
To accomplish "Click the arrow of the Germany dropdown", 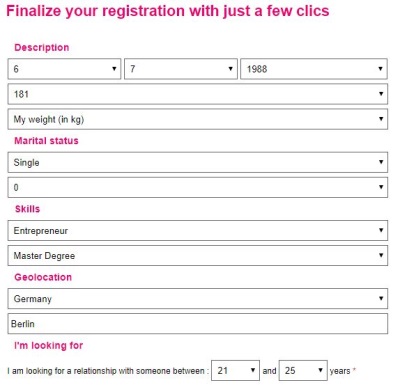I will click(x=381, y=298).
